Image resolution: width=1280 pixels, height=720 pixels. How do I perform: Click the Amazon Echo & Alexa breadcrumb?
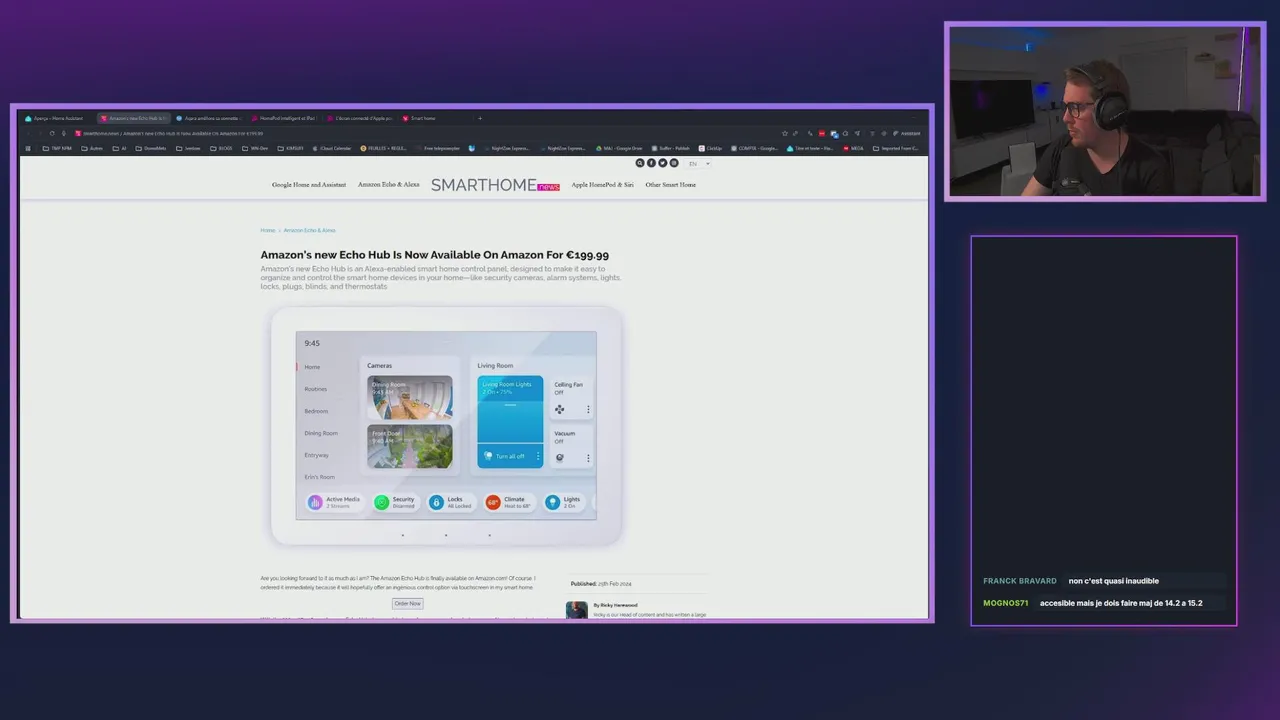click(x=309, y=230)
